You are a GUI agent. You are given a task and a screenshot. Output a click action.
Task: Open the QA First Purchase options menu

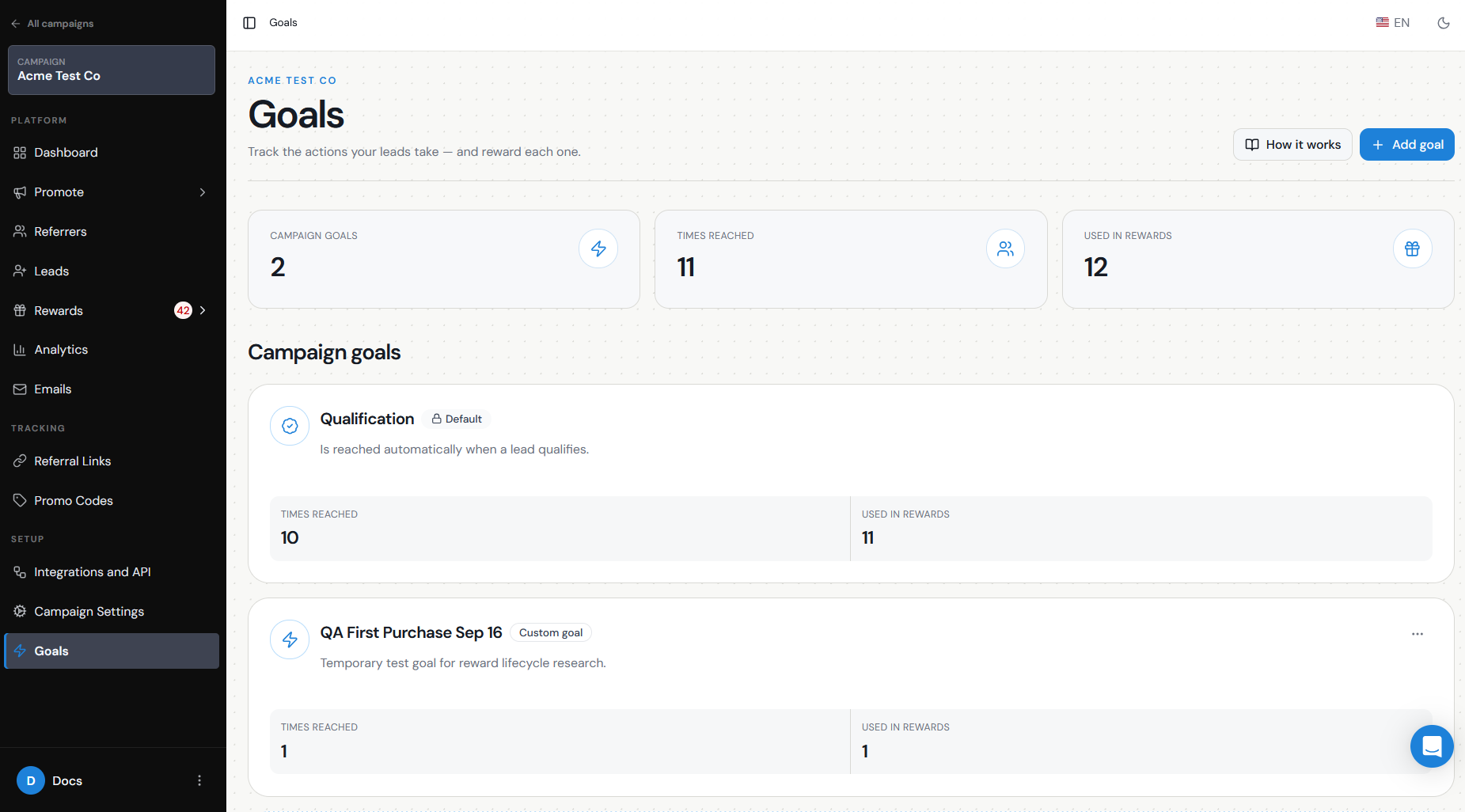[x=1418, y=634]
